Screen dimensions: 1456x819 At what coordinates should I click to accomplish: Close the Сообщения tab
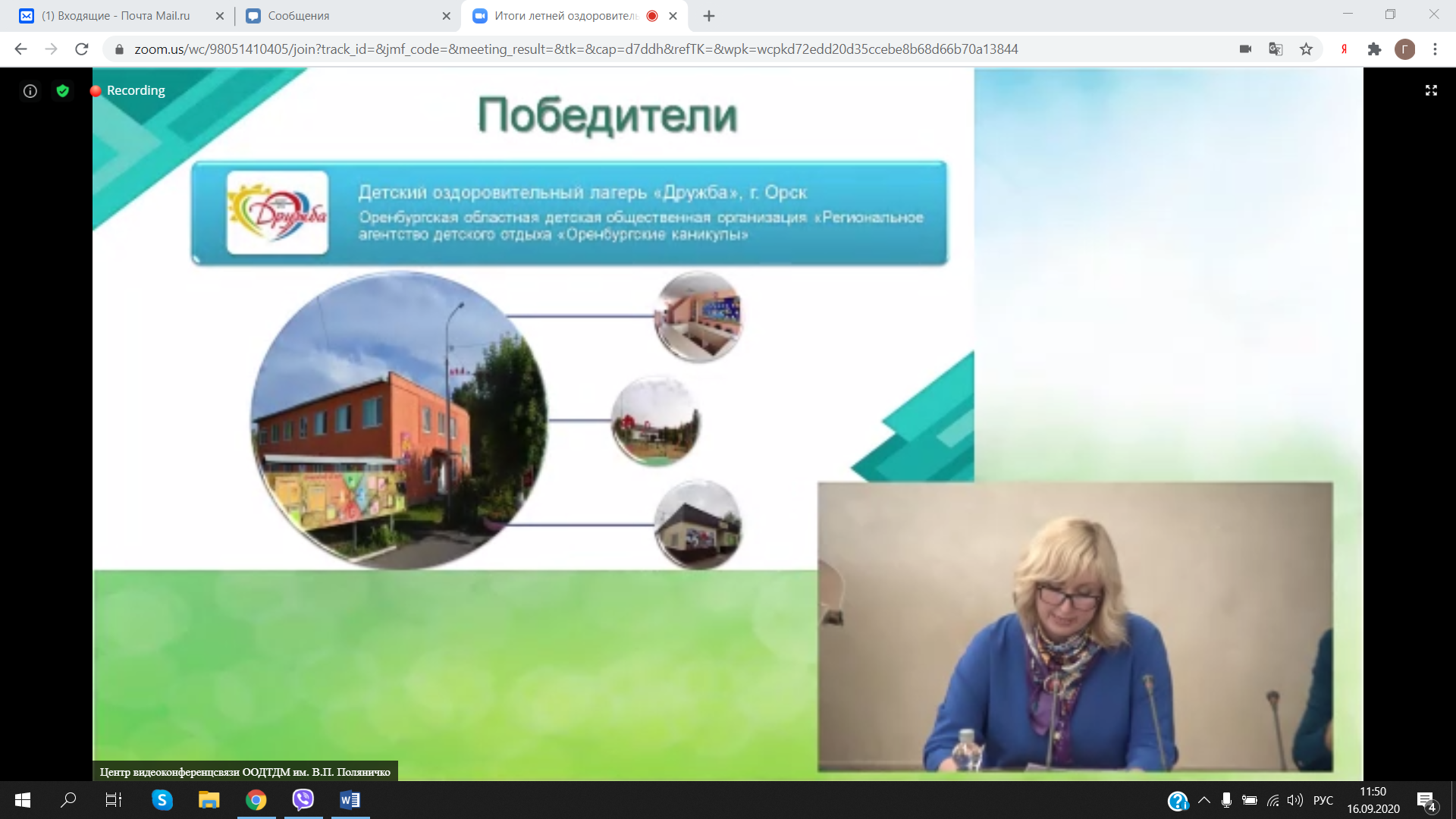(x=446, y=16)
